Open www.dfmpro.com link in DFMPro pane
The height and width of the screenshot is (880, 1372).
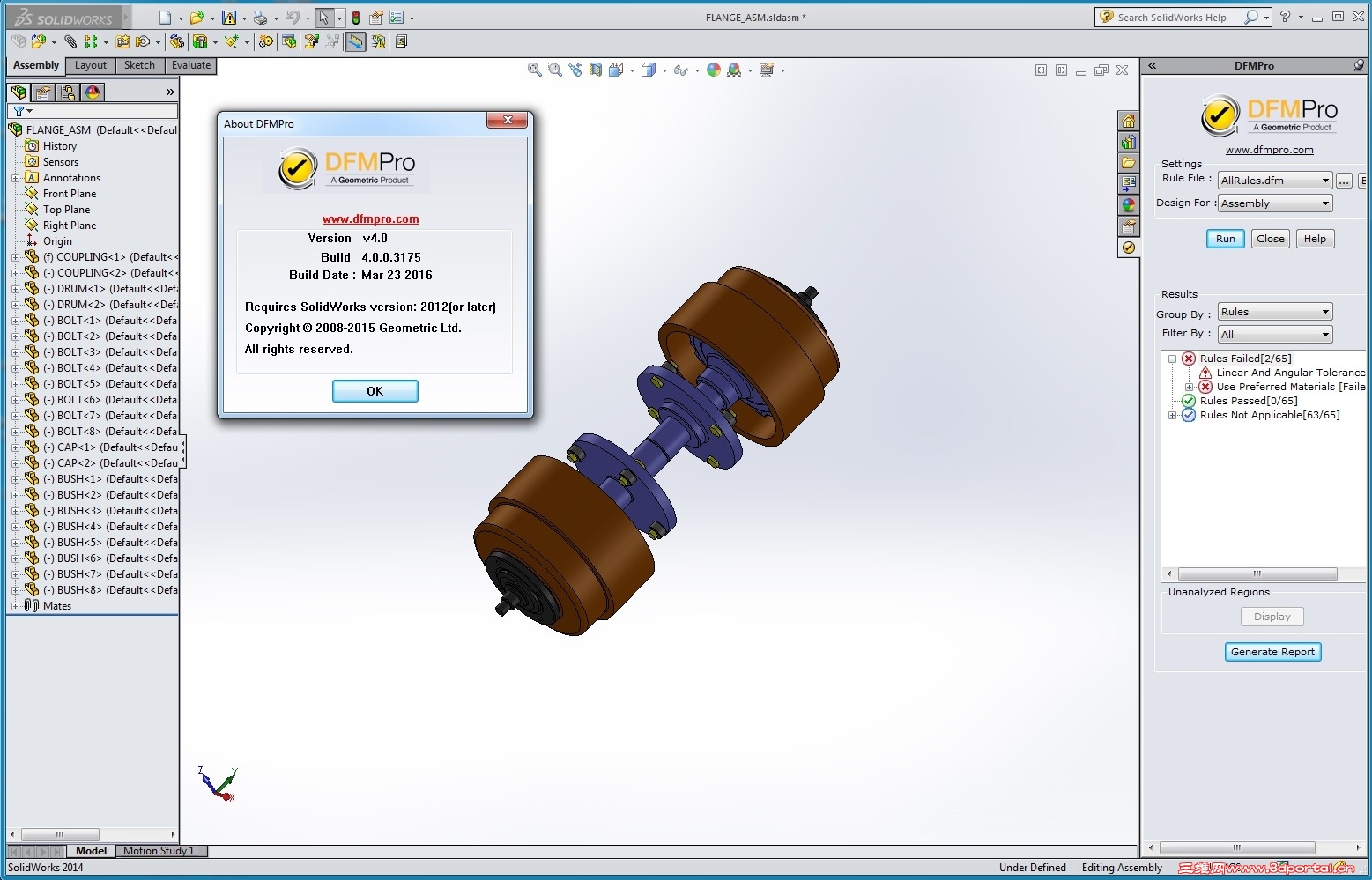click(1270, 150)
